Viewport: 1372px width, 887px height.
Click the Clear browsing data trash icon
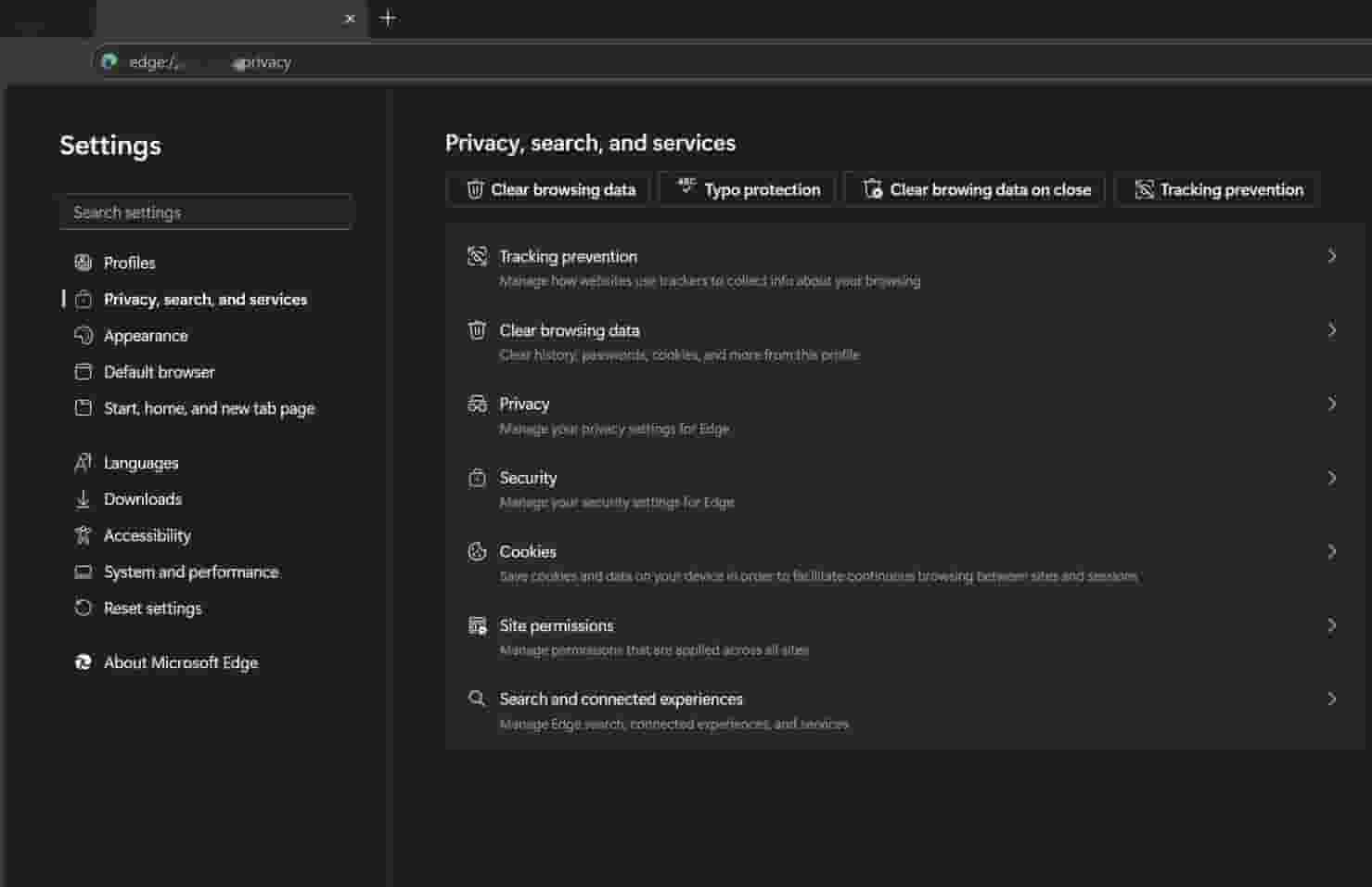477,330
